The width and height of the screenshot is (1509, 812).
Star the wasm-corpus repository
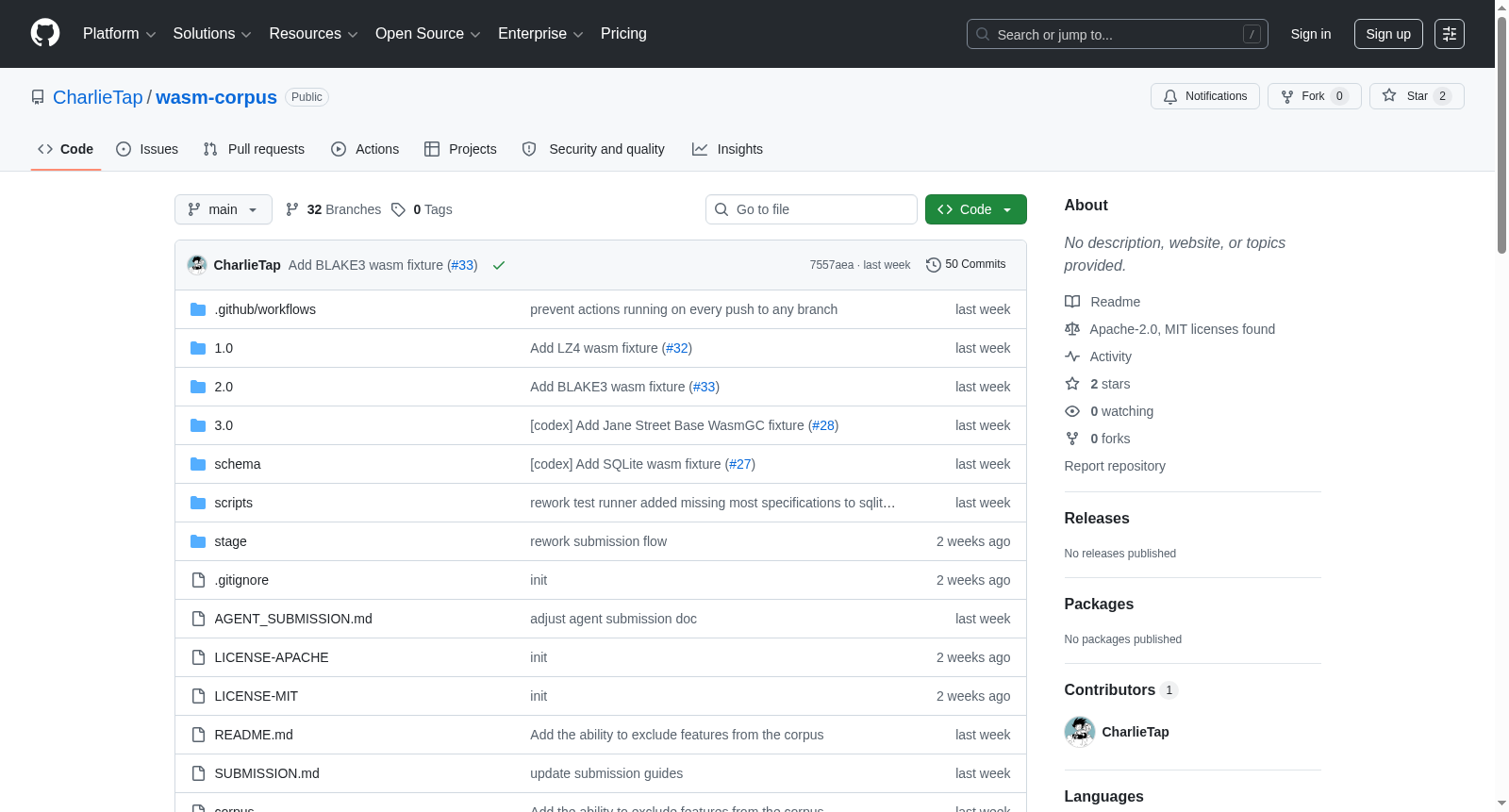1417,96
